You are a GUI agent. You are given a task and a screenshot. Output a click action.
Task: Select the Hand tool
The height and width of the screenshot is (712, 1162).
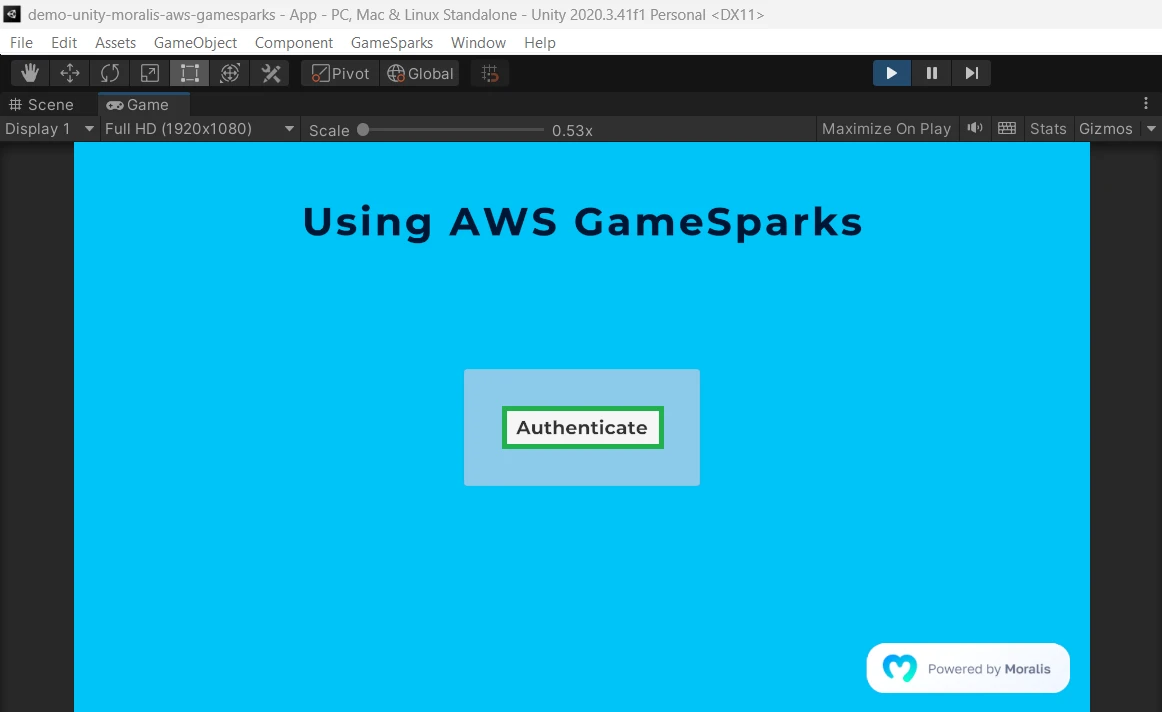click(x=30, y=73)
